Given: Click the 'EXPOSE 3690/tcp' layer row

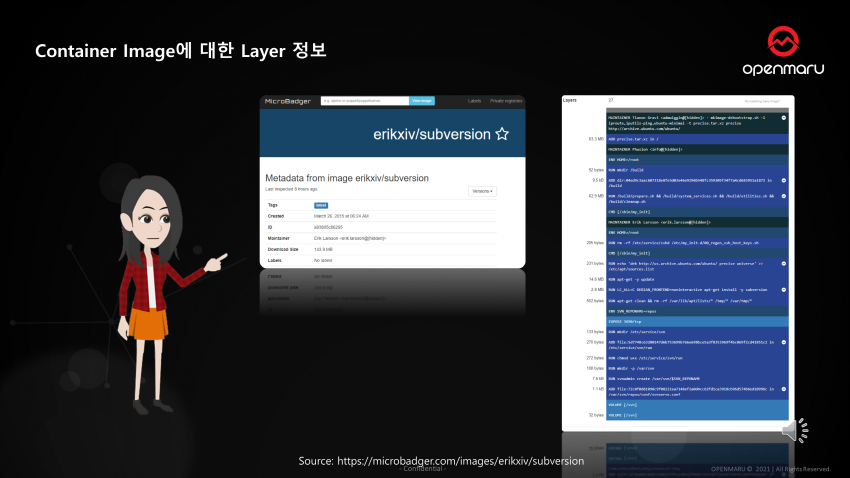Looking at the screenshot, I should click(697, 322).
